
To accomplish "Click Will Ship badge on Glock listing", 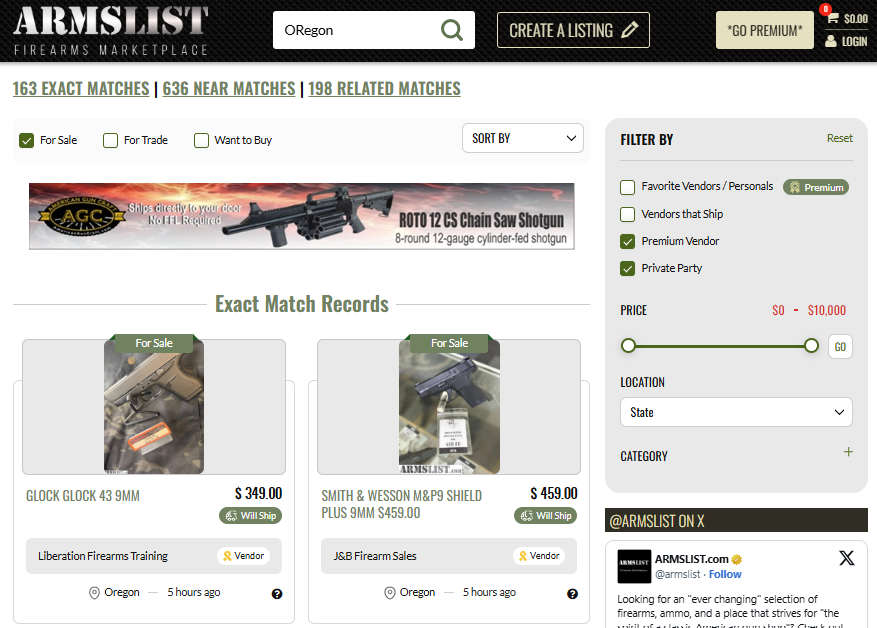I will point(250,516).
